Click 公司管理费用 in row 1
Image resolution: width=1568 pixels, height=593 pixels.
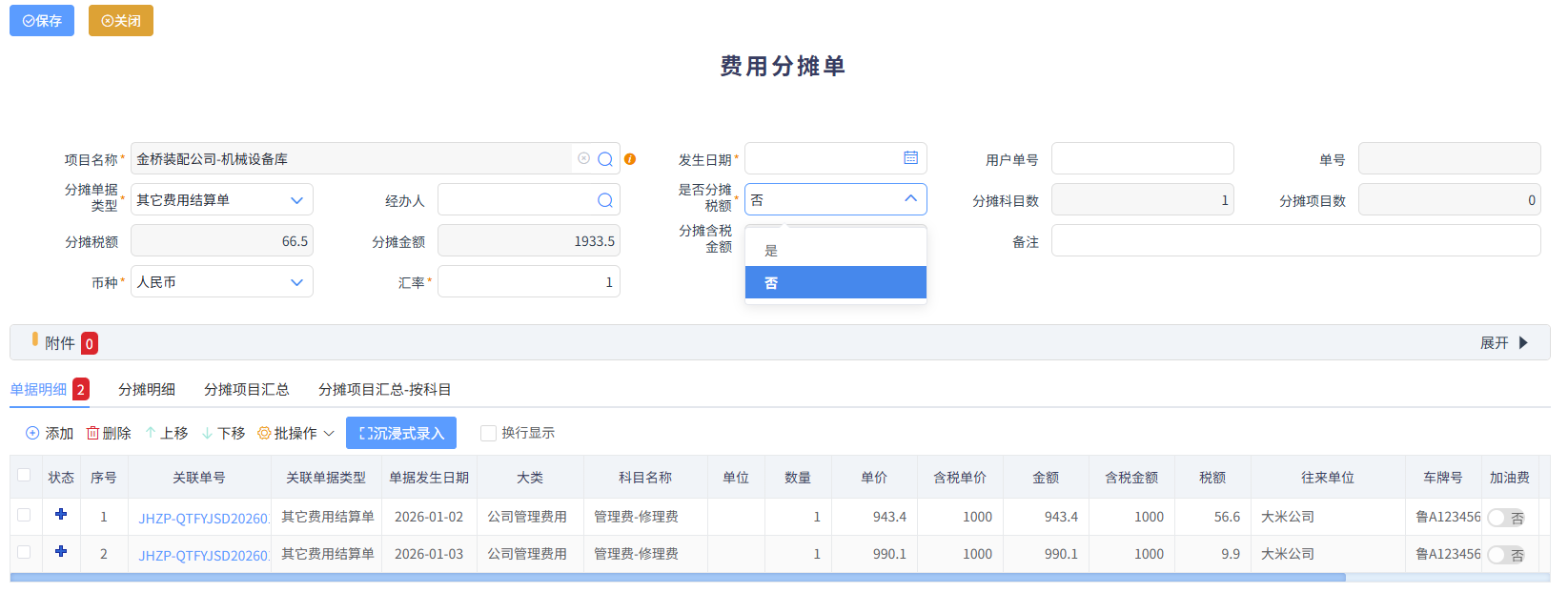click(x=527, y=517)
